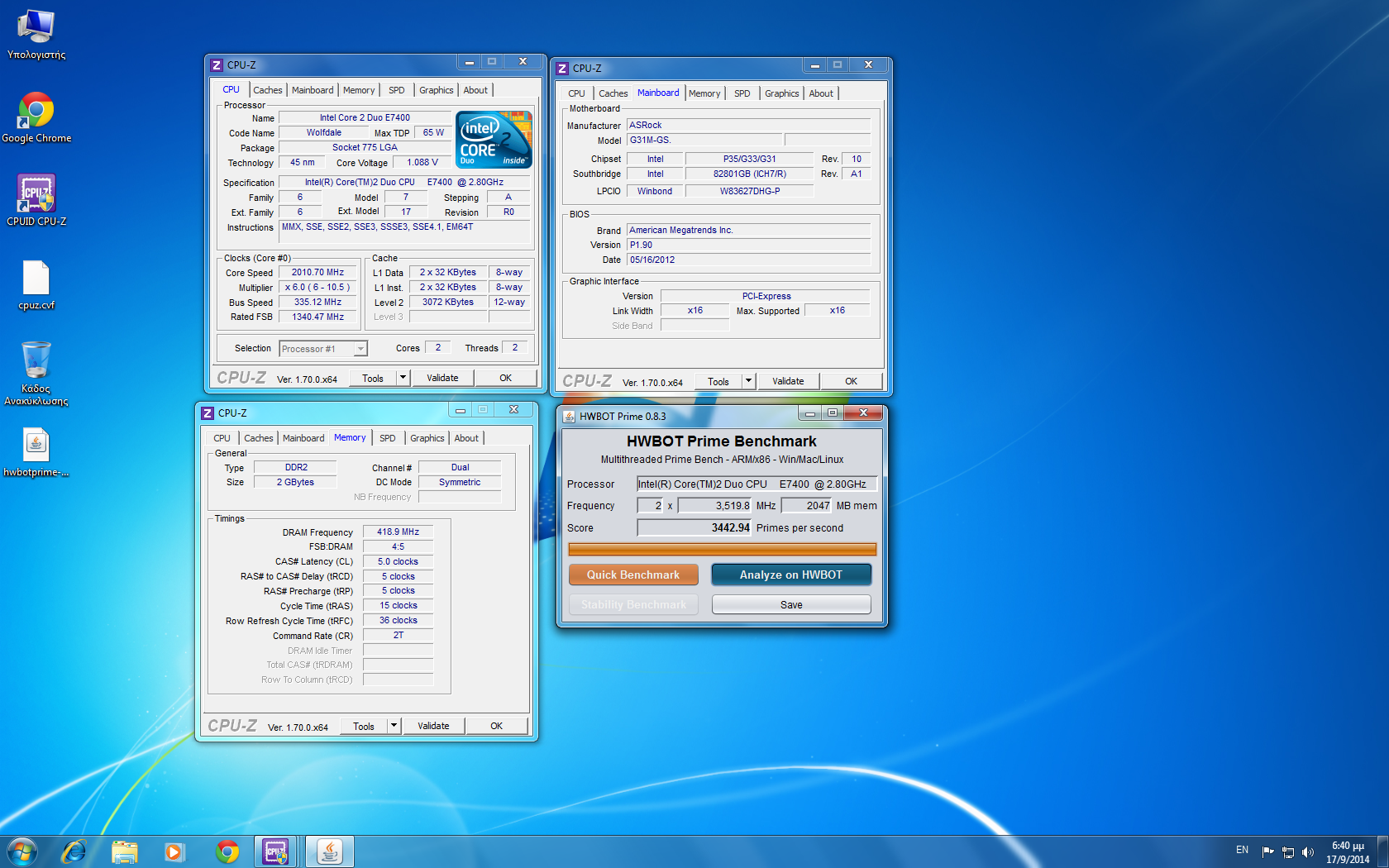
Task: Switch to CPU-Z via taskbar icon
Action: (x=275, y=851)
